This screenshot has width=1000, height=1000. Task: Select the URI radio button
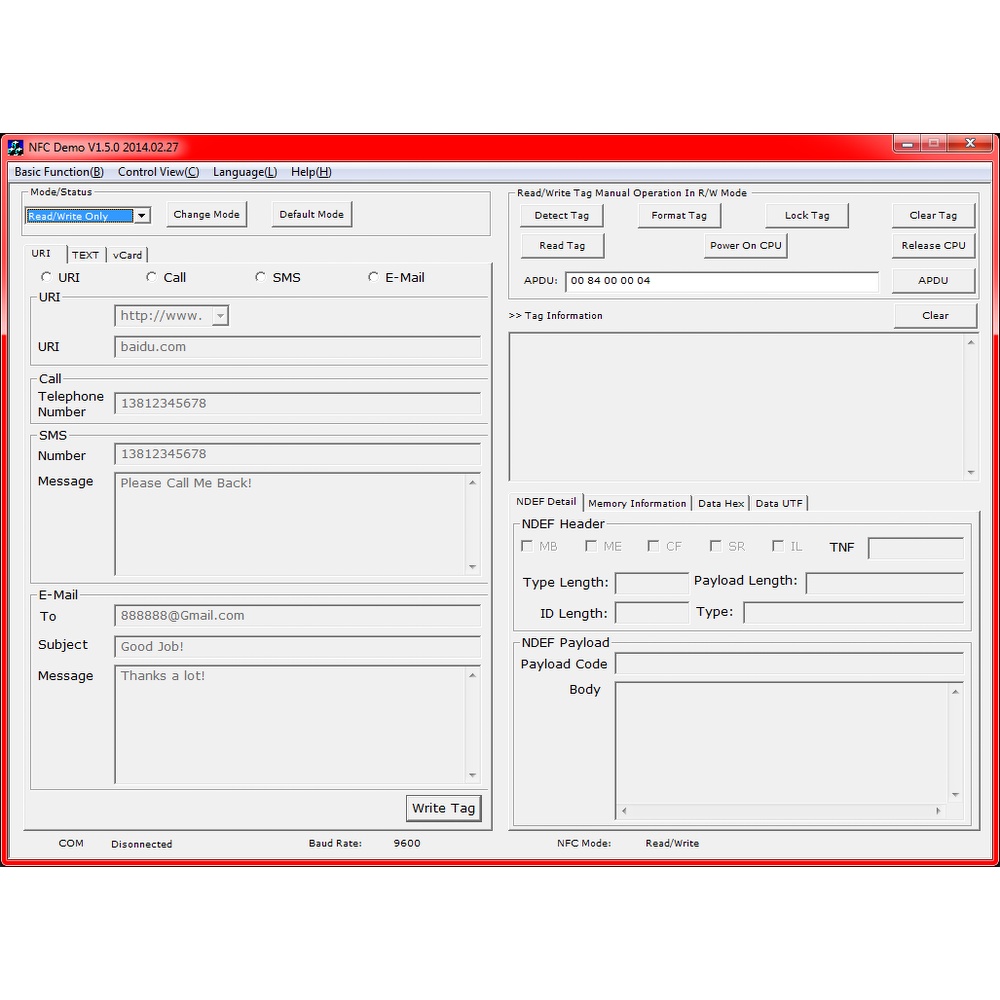click(x=46, y=277)
